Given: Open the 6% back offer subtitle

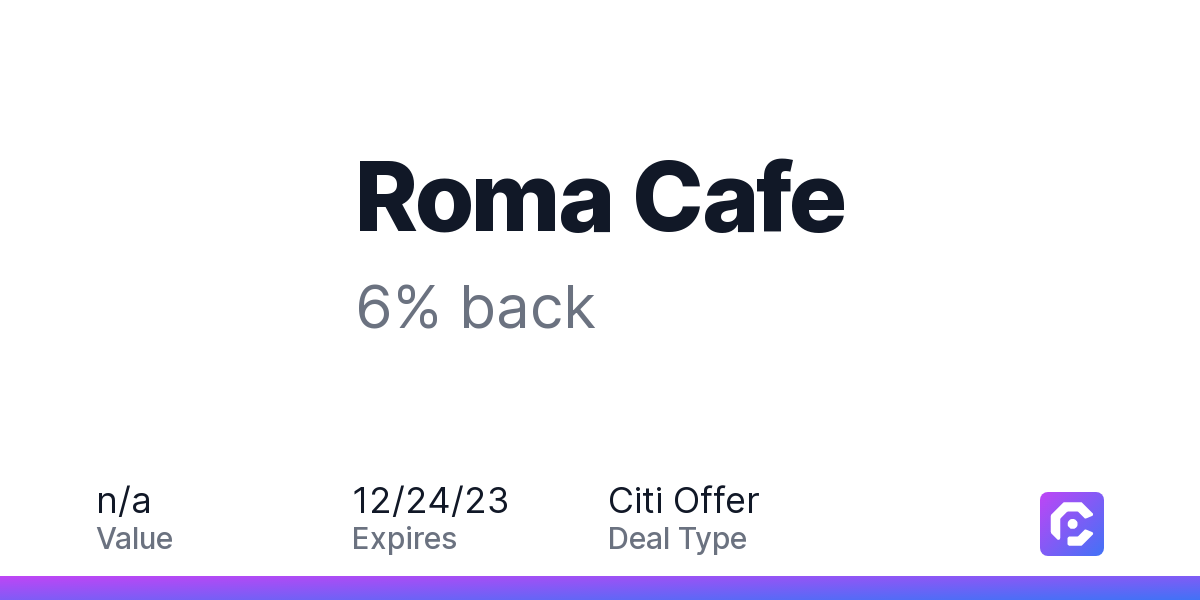Looking at the screenshot, I should click(476, 307).
